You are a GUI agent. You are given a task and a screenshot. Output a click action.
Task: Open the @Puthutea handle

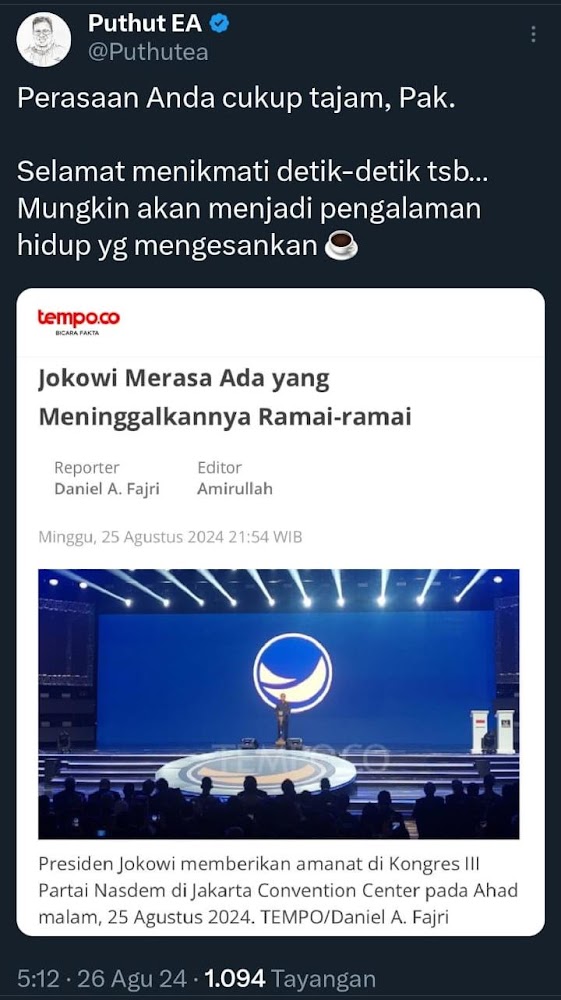[x=148, y=52]
